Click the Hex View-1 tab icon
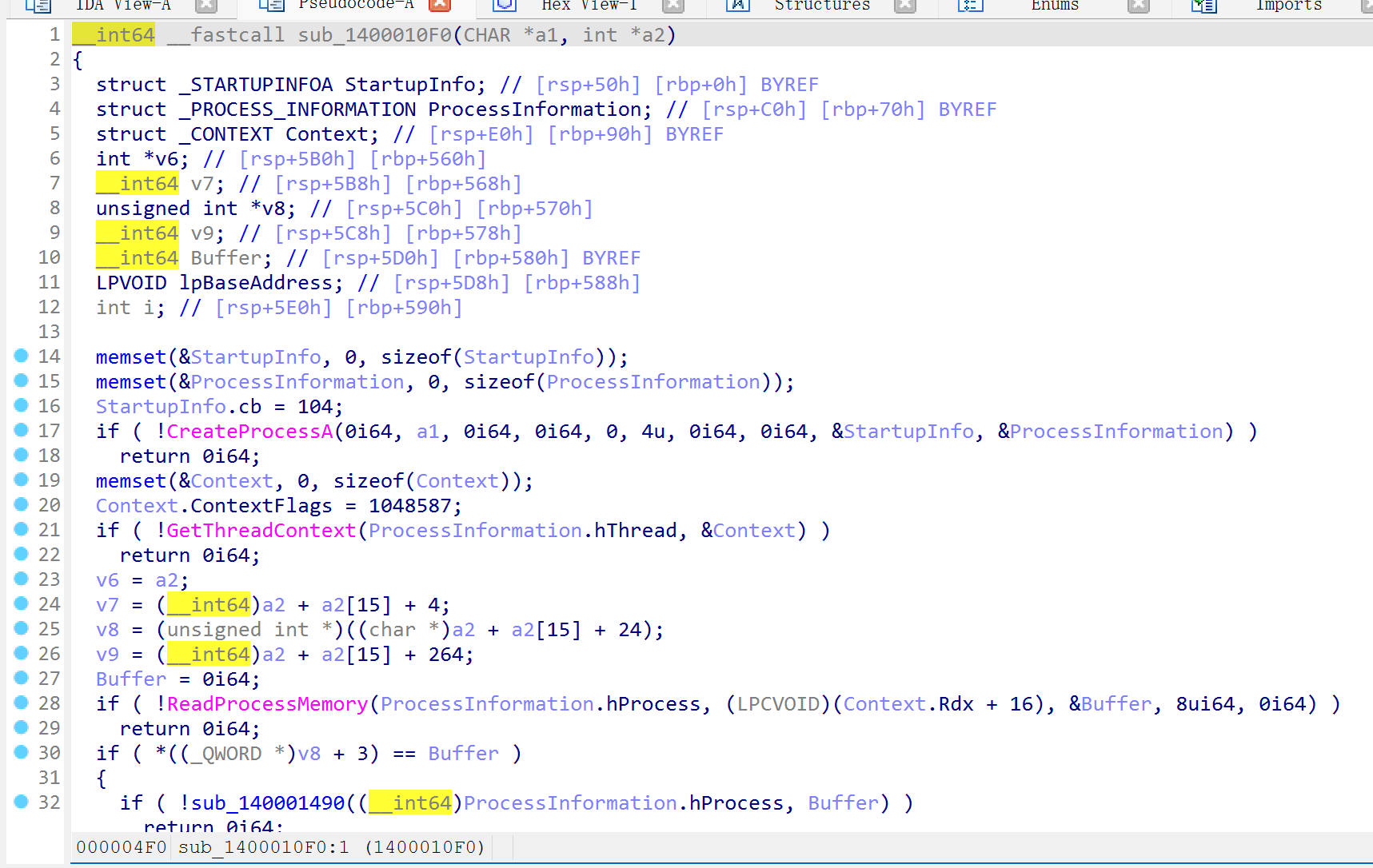1373x868 pixels. click(504, 6)
